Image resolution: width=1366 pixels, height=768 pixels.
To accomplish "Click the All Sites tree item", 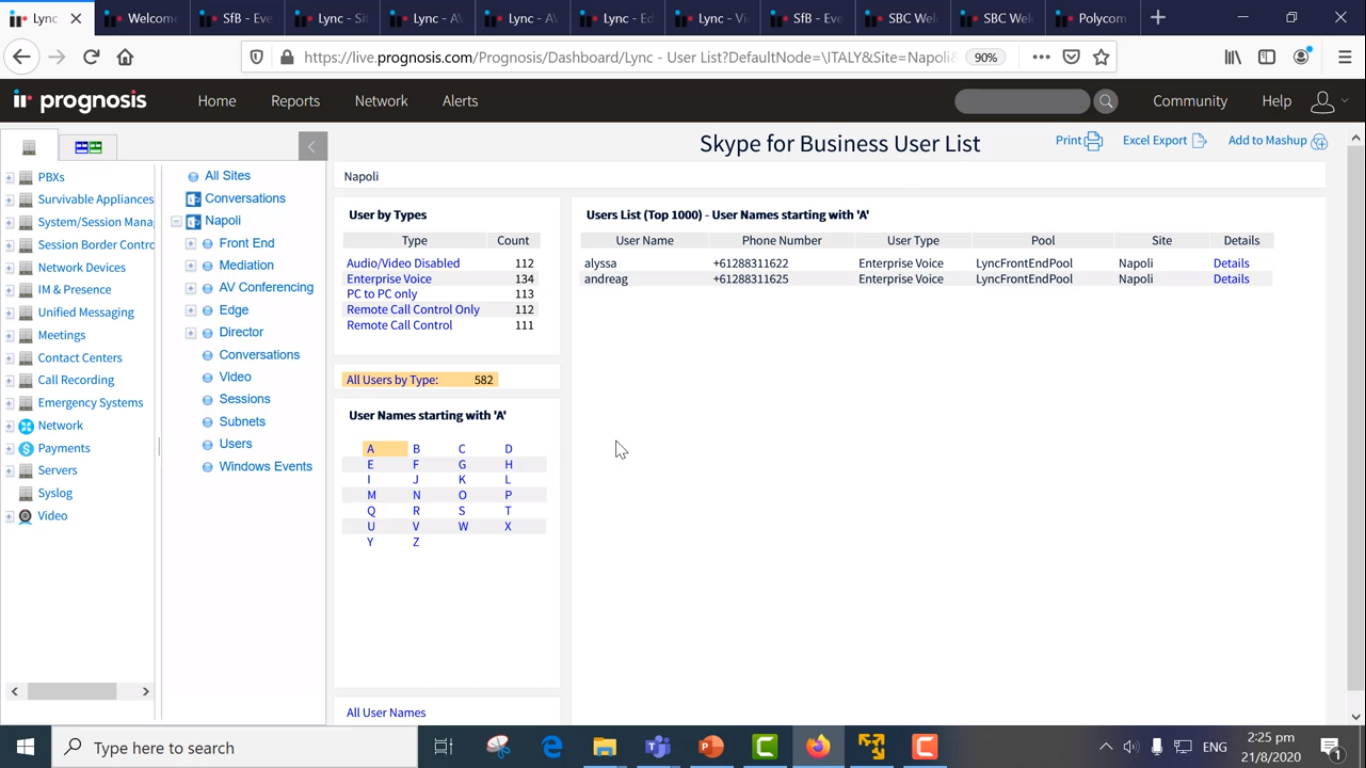I will coord(228,176).
